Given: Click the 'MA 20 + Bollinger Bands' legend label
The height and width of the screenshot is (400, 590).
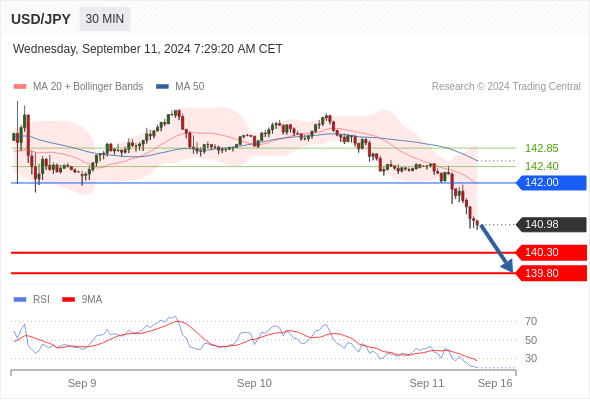Looking at the screenshot, I should [88, 87].
